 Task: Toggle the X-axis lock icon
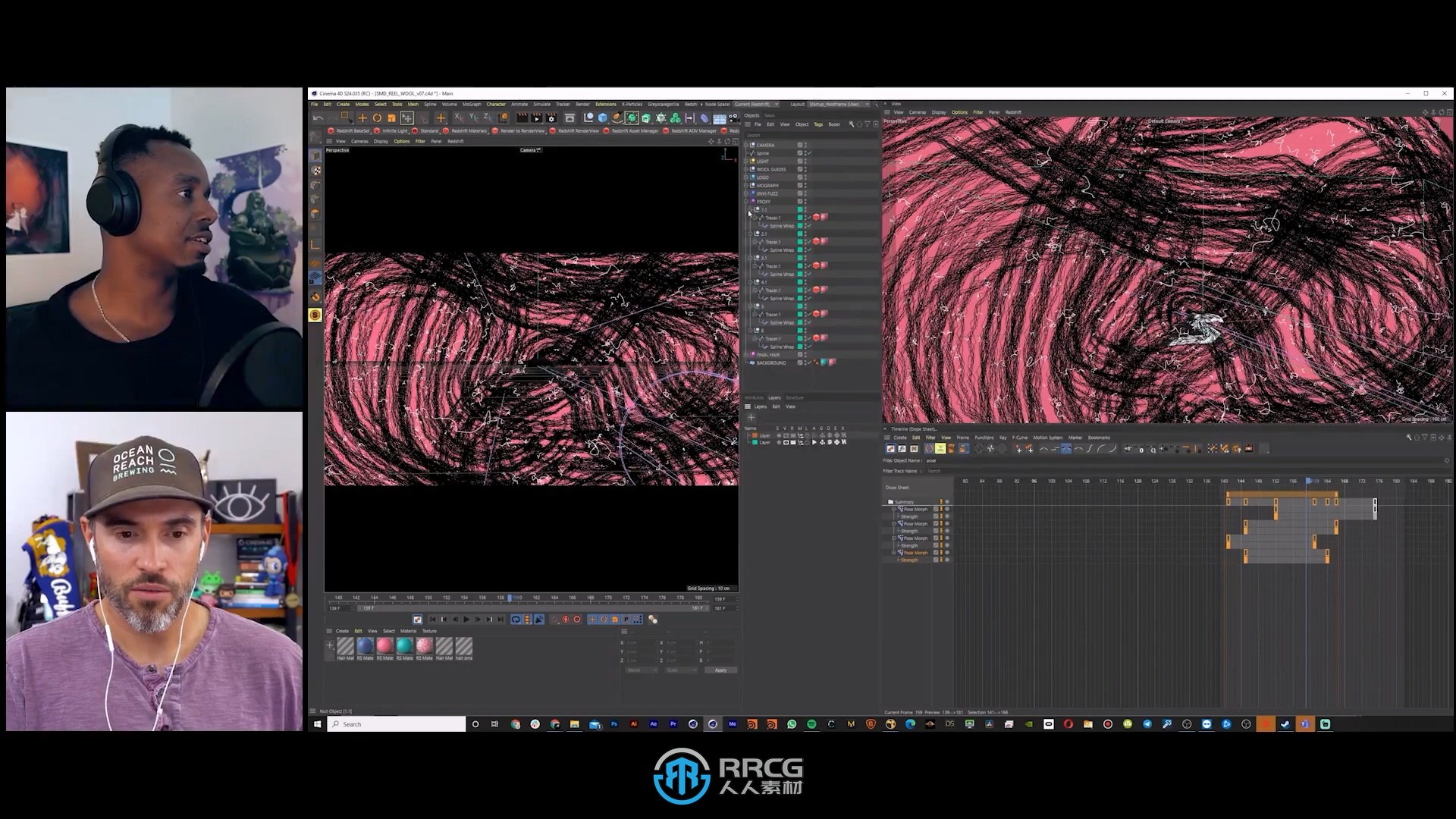tap(460, 118)
